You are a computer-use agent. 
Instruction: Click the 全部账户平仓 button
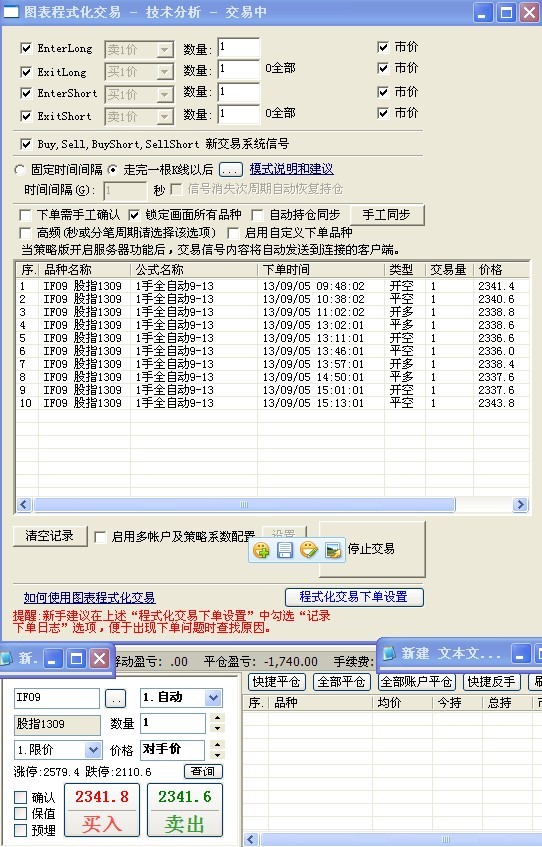(x=417, y=682)
